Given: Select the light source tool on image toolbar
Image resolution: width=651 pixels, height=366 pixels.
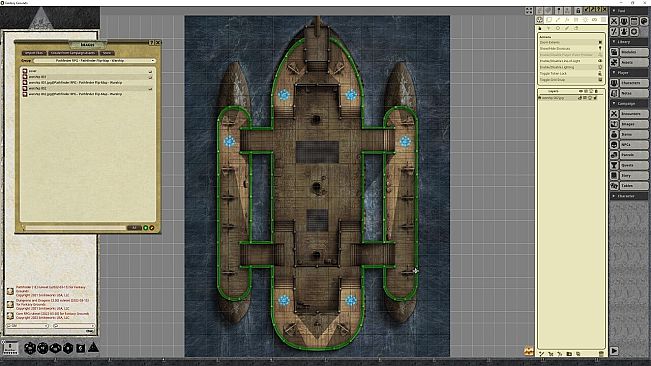Looking at the screenshot, I should [585, 20].
